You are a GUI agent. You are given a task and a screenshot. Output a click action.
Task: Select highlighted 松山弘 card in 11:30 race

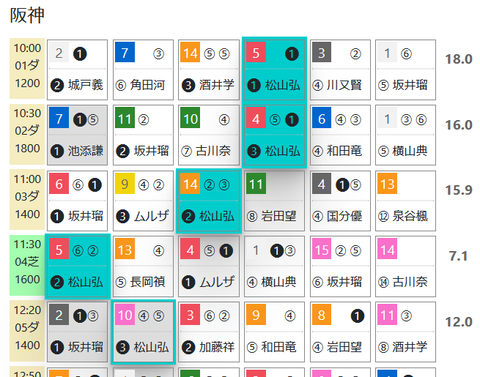(x=77, y=266)
